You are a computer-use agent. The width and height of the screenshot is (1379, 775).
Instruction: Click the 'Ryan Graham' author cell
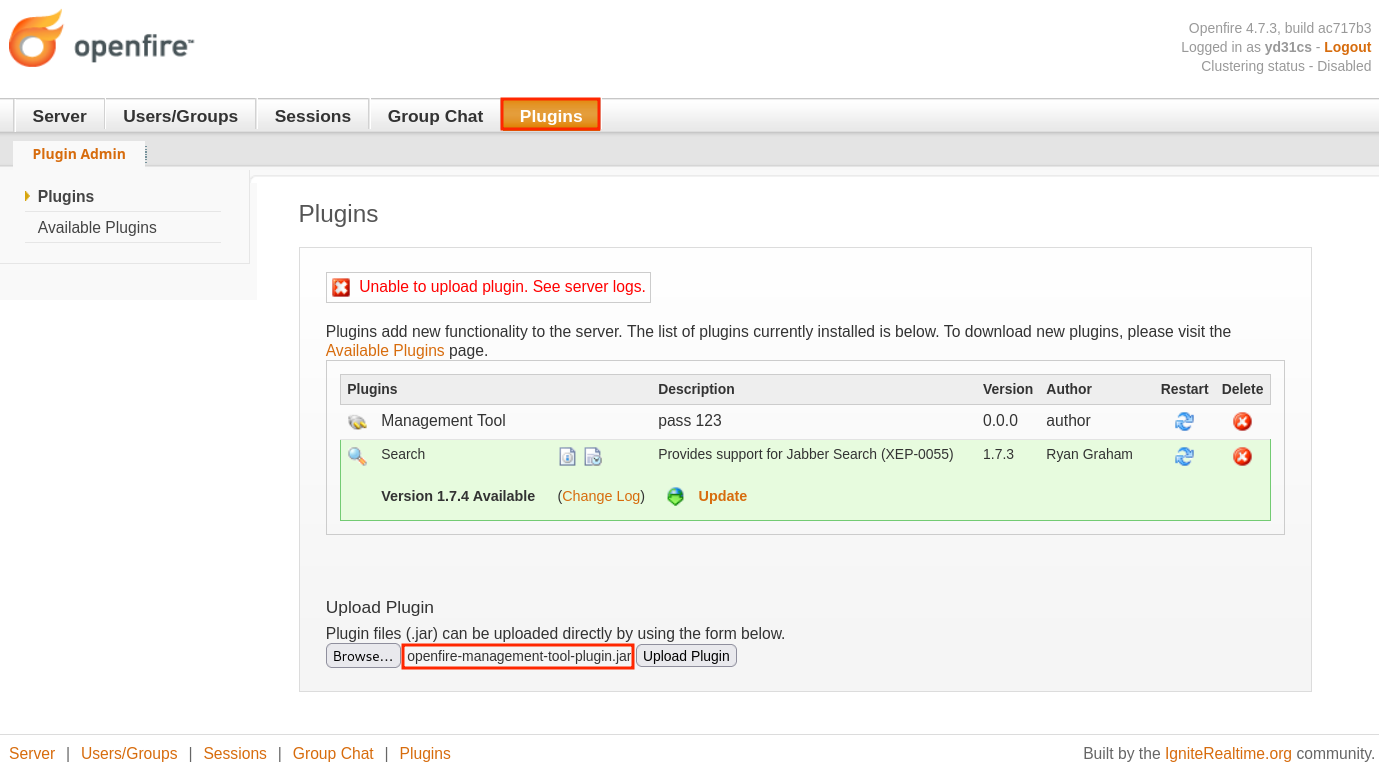click(x=1089, y=454)
